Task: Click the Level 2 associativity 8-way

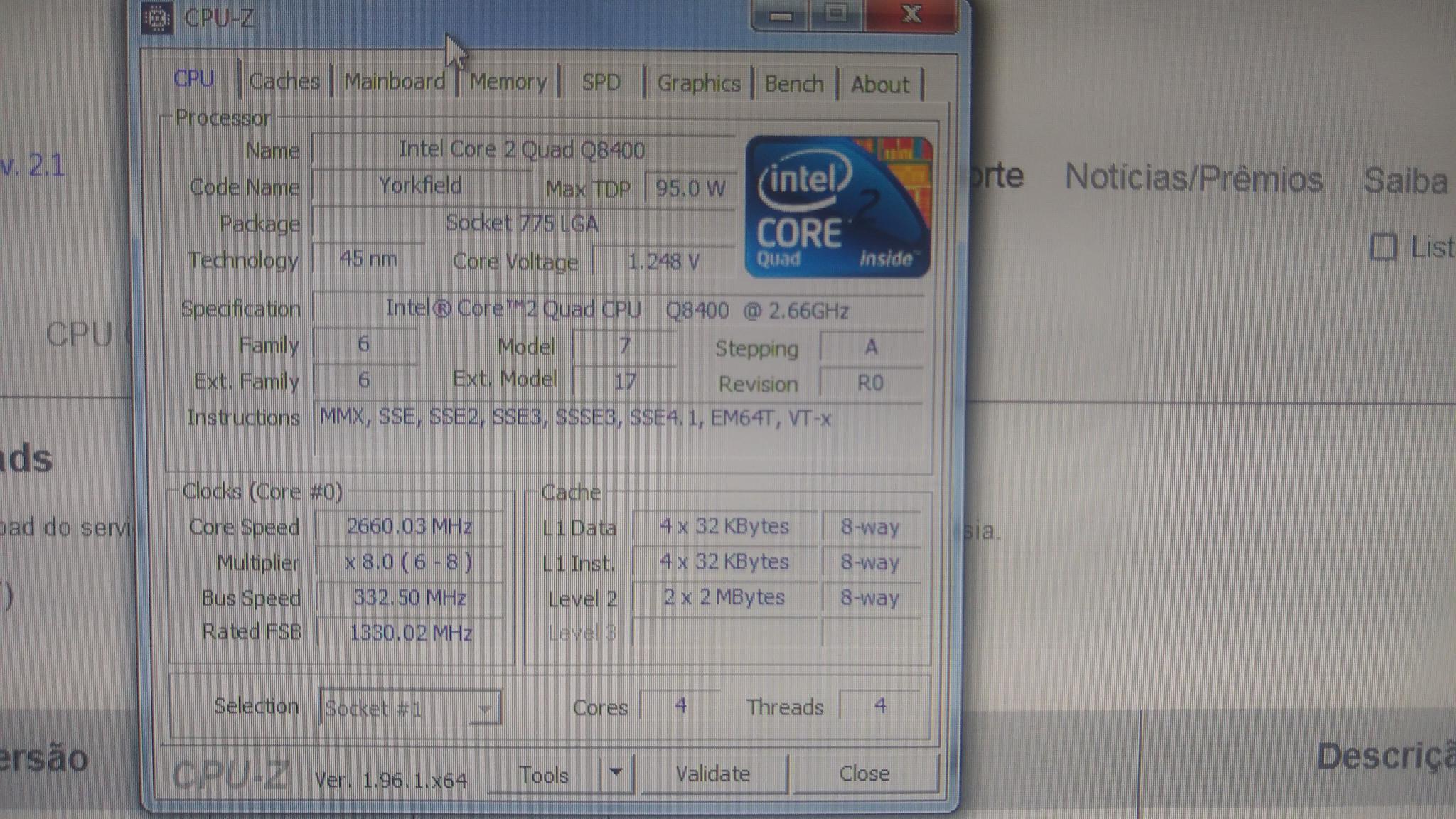Action: [871, 597]
